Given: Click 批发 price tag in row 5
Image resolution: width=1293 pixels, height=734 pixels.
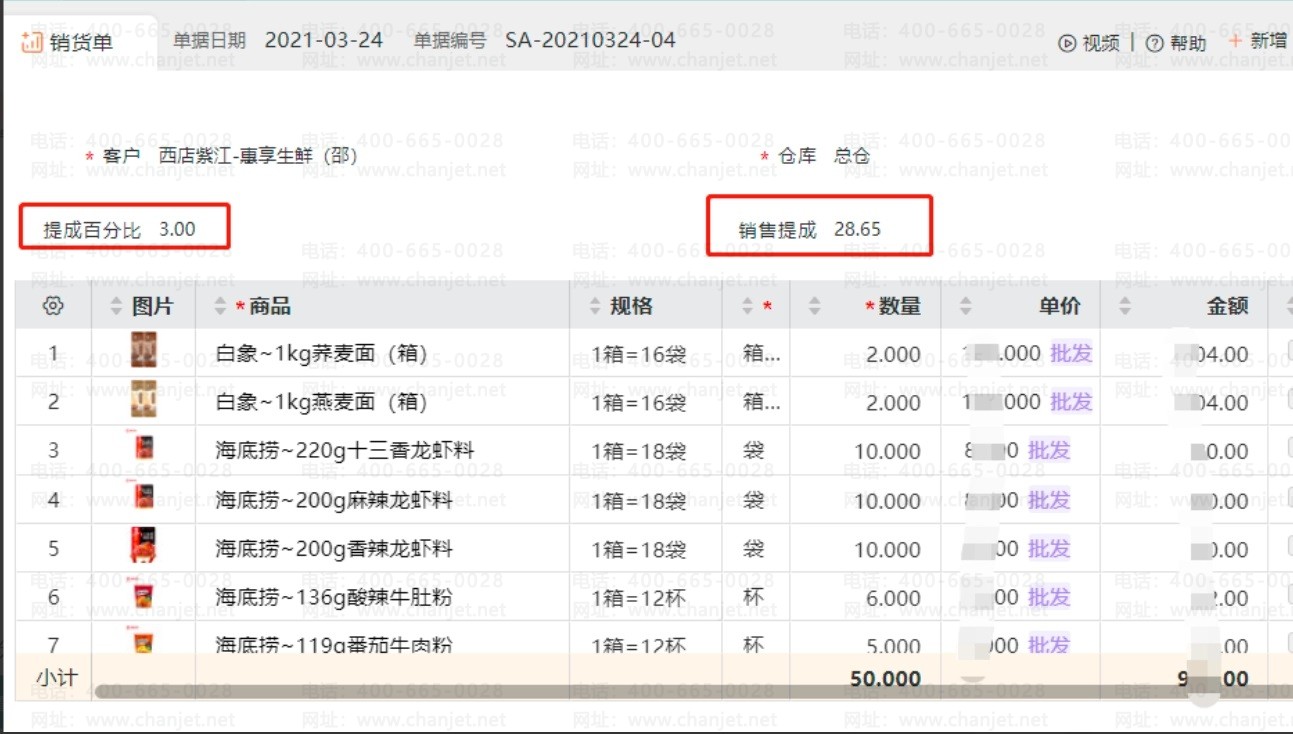Looking at the screenshot, I should [1049, 548].
